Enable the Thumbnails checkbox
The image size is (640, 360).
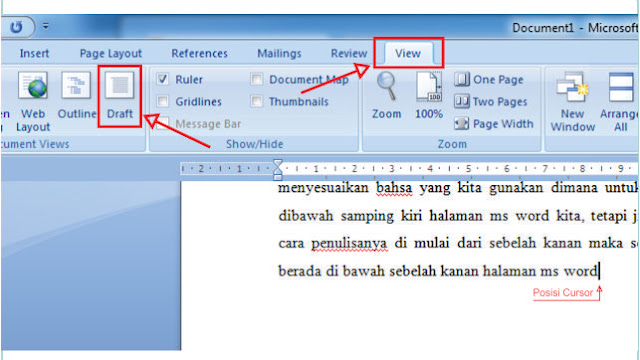click(x=257, y=101)
